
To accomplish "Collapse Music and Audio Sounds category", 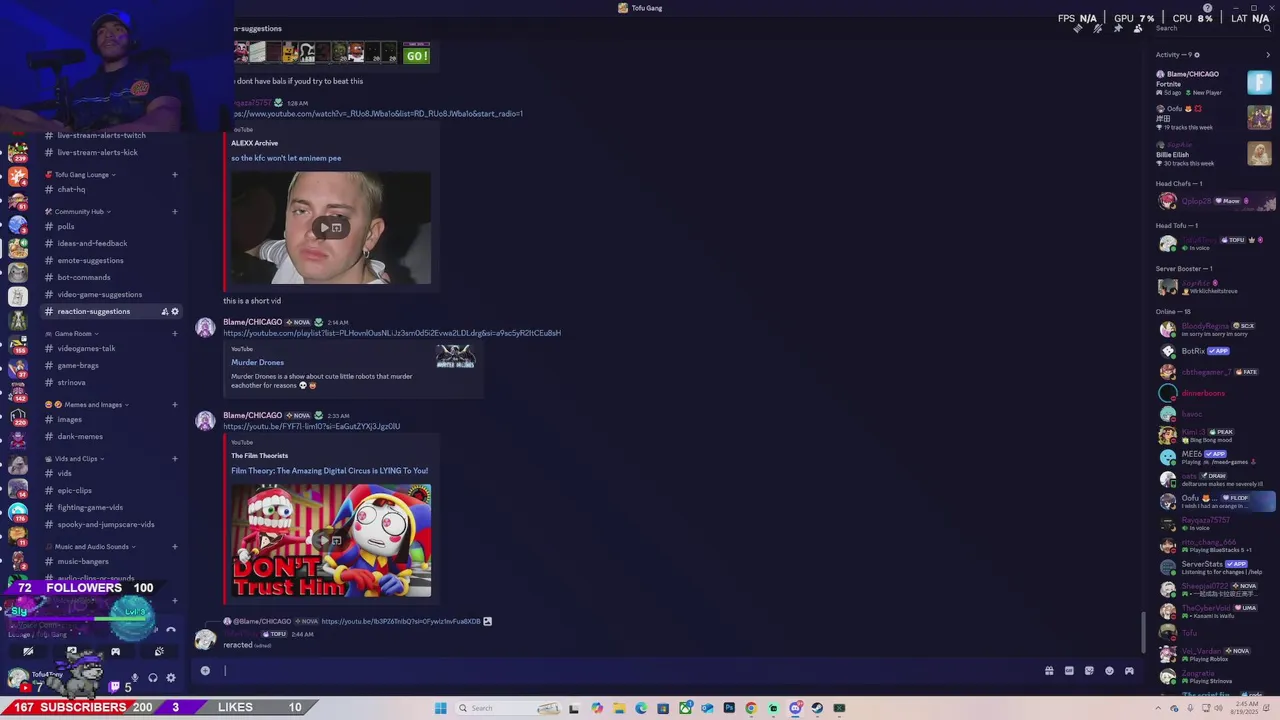I will click(x=92, y=547).
